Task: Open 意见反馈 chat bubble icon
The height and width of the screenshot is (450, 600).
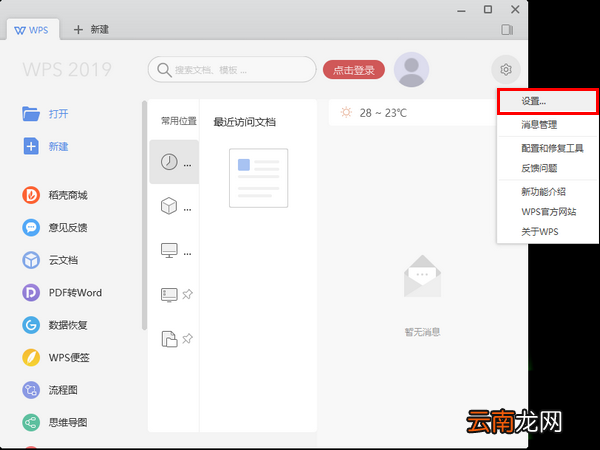Action: pos(31,227)
